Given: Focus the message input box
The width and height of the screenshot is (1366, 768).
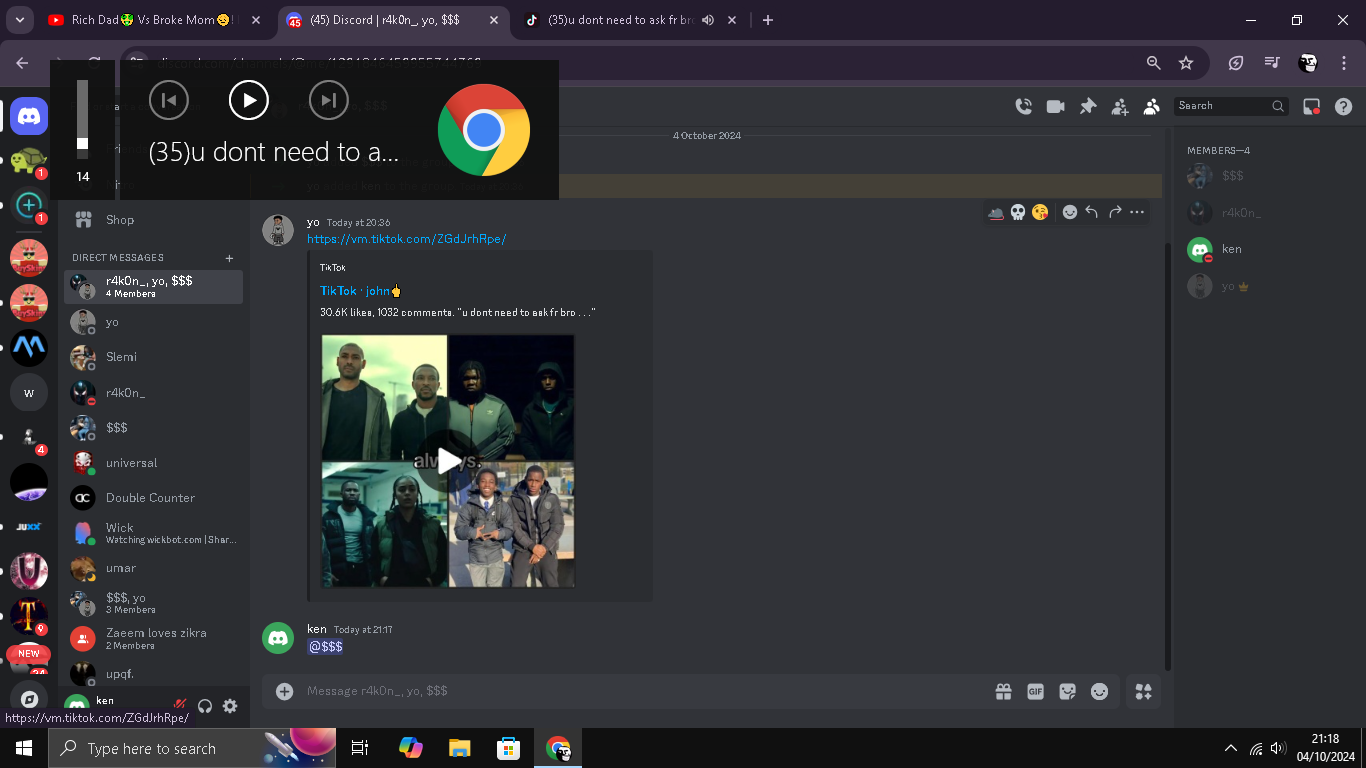Looking at the screenshot, I should tap(640, 691).
